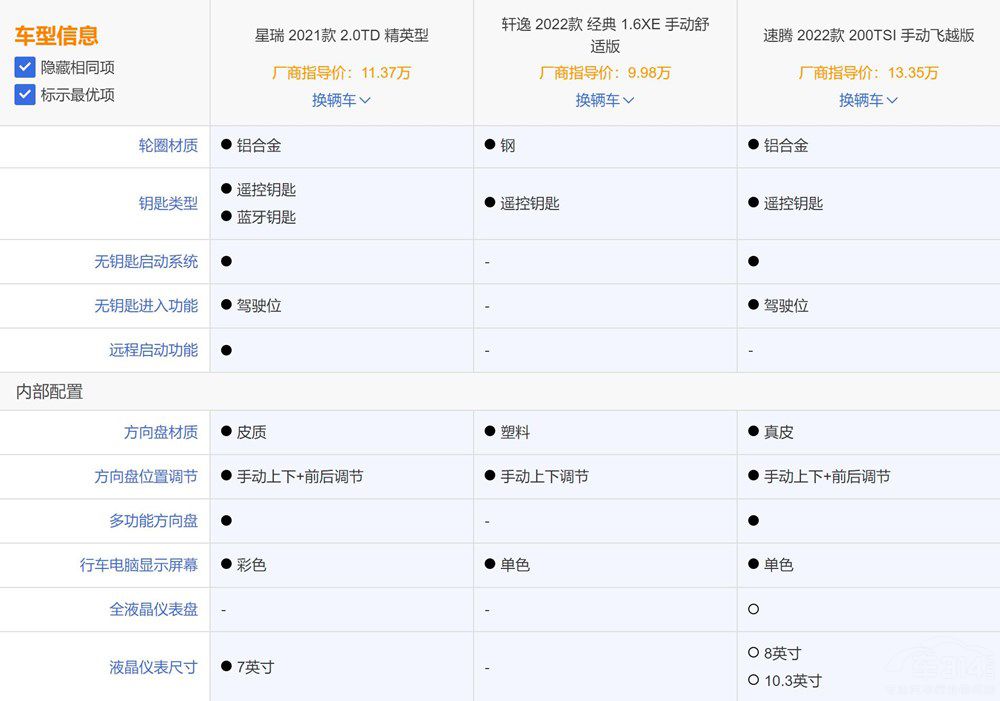Select the 无钥匙进入功能 row label
The width and height of the screenshot is (1000, 701).
(146, 306)
